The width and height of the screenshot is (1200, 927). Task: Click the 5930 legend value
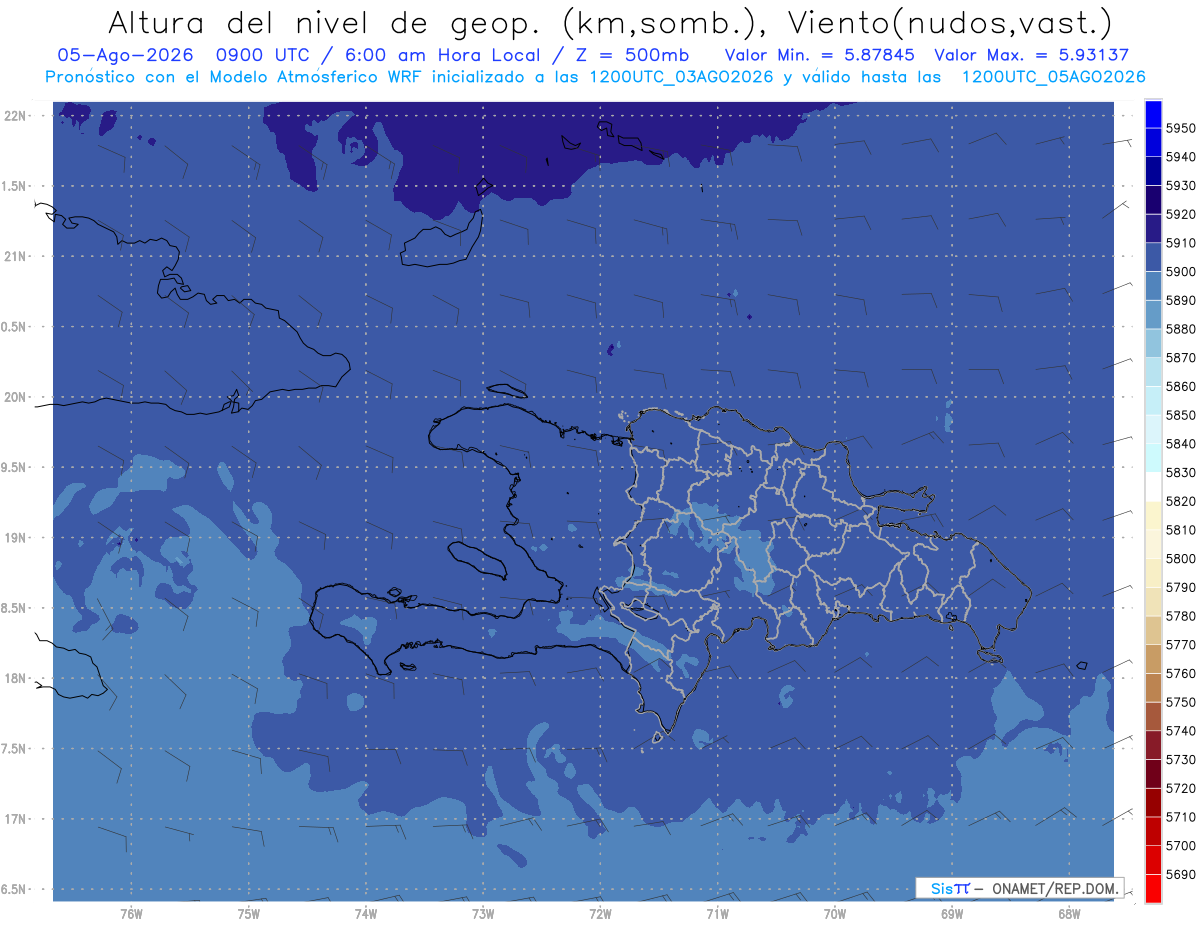coord(1179,186)
